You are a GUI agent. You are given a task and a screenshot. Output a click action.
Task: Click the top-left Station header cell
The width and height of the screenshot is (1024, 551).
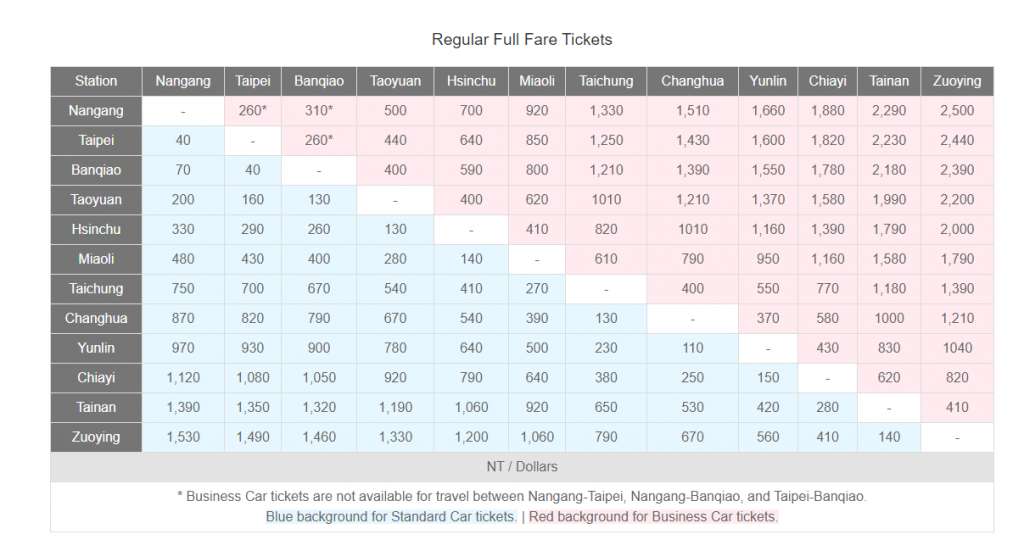[96, 81]
